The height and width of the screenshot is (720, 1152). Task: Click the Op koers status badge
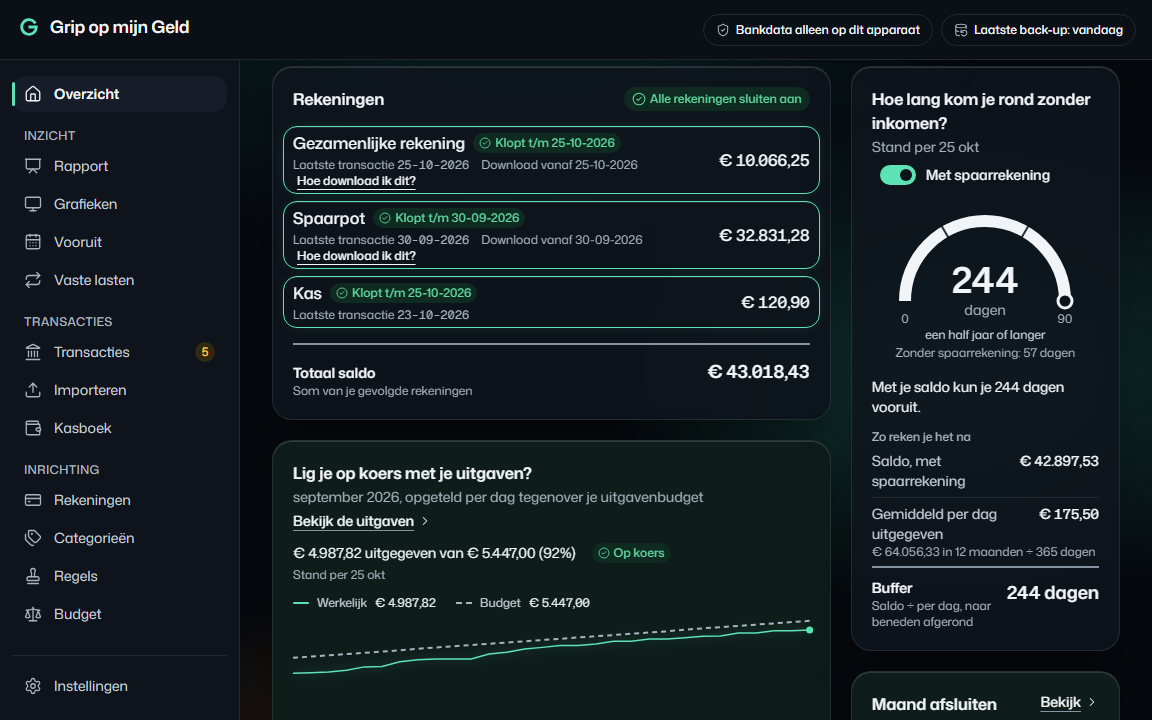coord(631,553)
